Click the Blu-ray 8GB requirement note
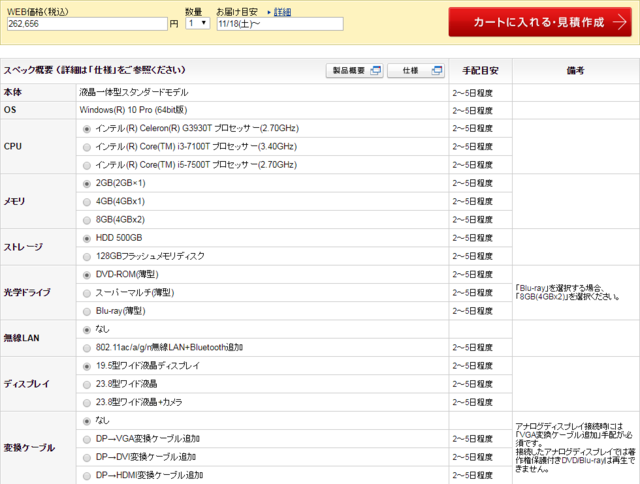This screenshot has width=640, height=484. click(x=568, y=292)
